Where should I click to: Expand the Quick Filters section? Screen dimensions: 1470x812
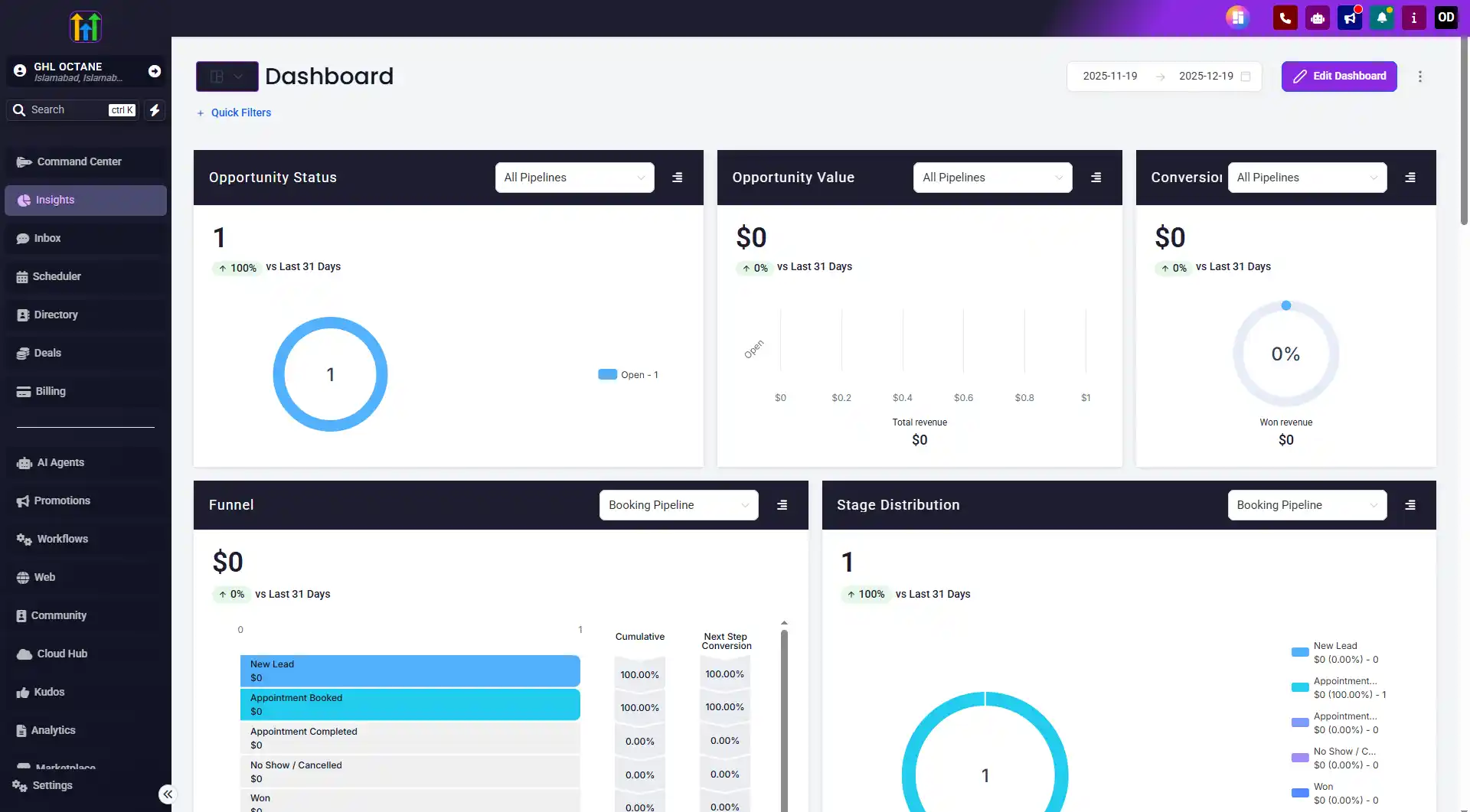point(234,113)
